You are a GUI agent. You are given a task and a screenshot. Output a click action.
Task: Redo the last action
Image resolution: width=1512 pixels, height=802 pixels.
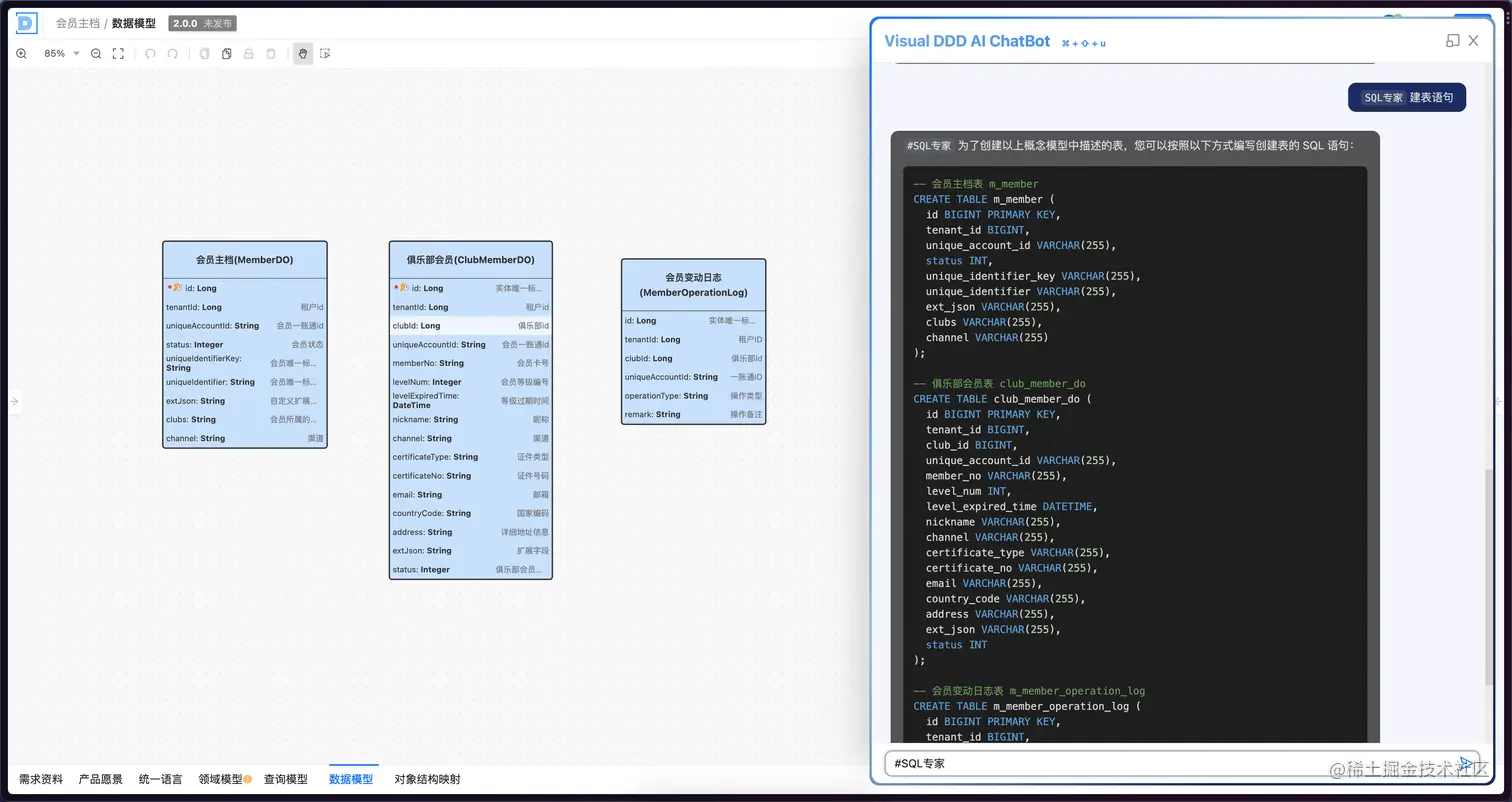click(172, 54)
